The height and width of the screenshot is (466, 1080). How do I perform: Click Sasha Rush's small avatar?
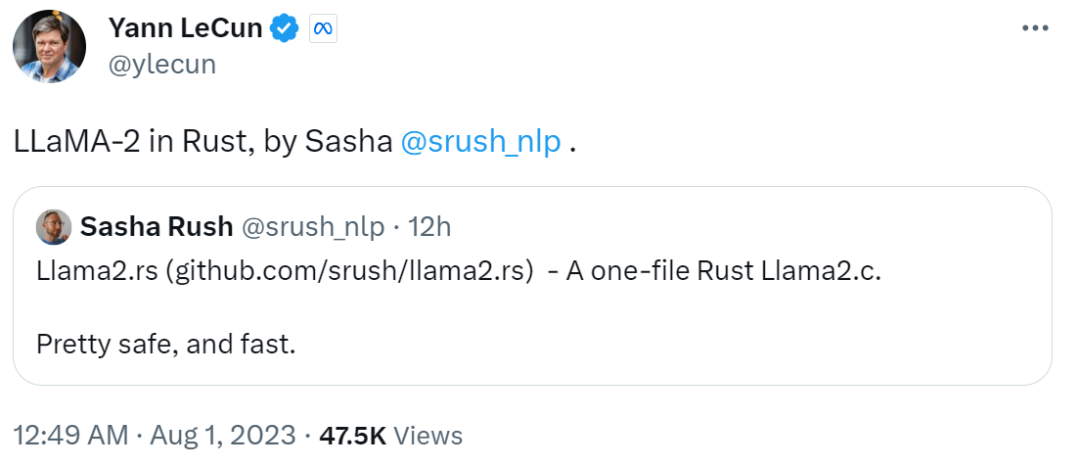(x=53, y=227)
